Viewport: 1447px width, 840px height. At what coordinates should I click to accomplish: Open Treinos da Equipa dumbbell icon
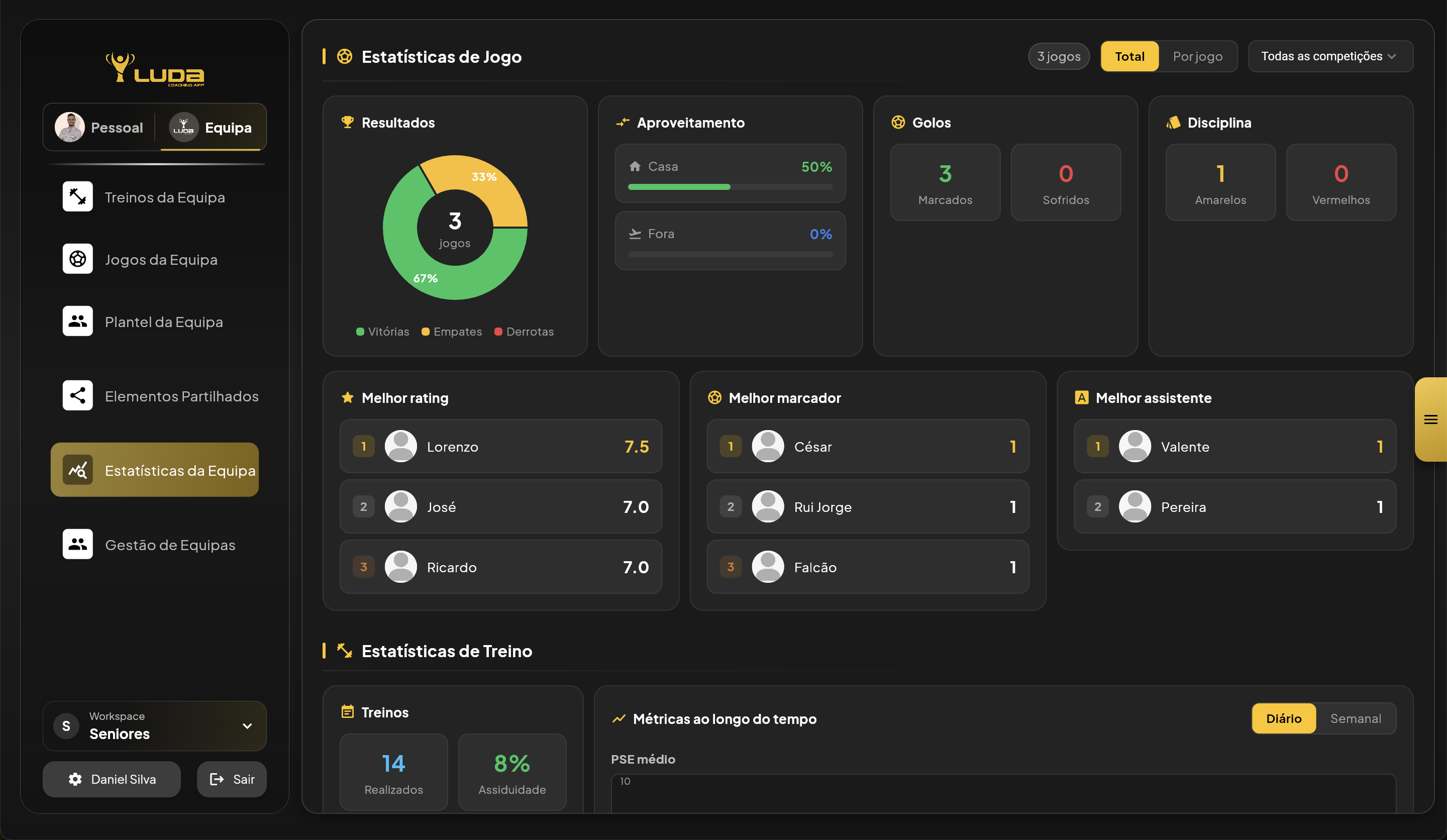point(77,197)
